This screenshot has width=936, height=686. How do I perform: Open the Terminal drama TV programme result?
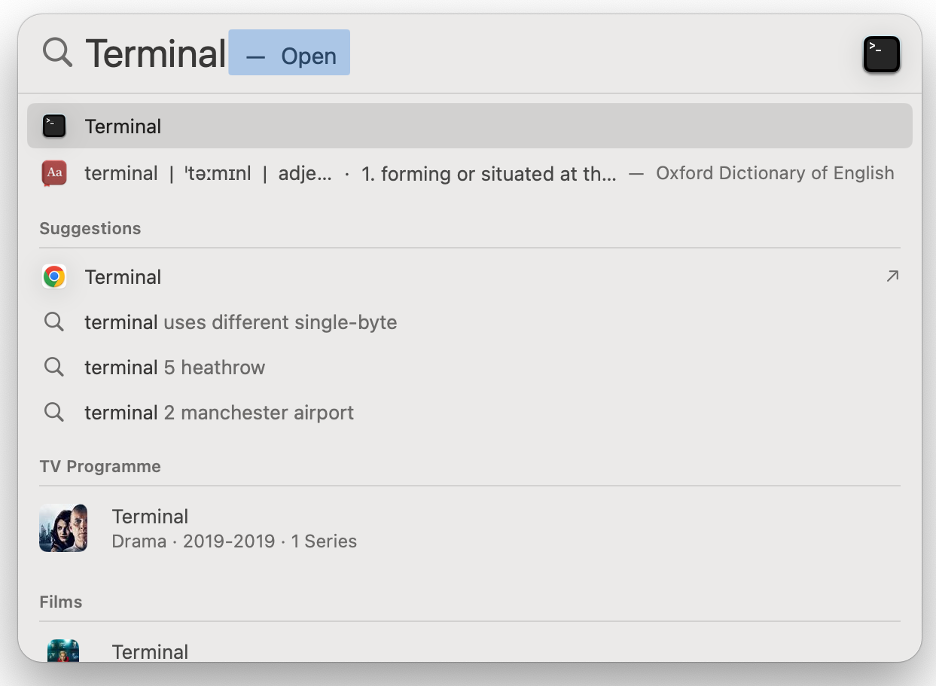(300, 527)
